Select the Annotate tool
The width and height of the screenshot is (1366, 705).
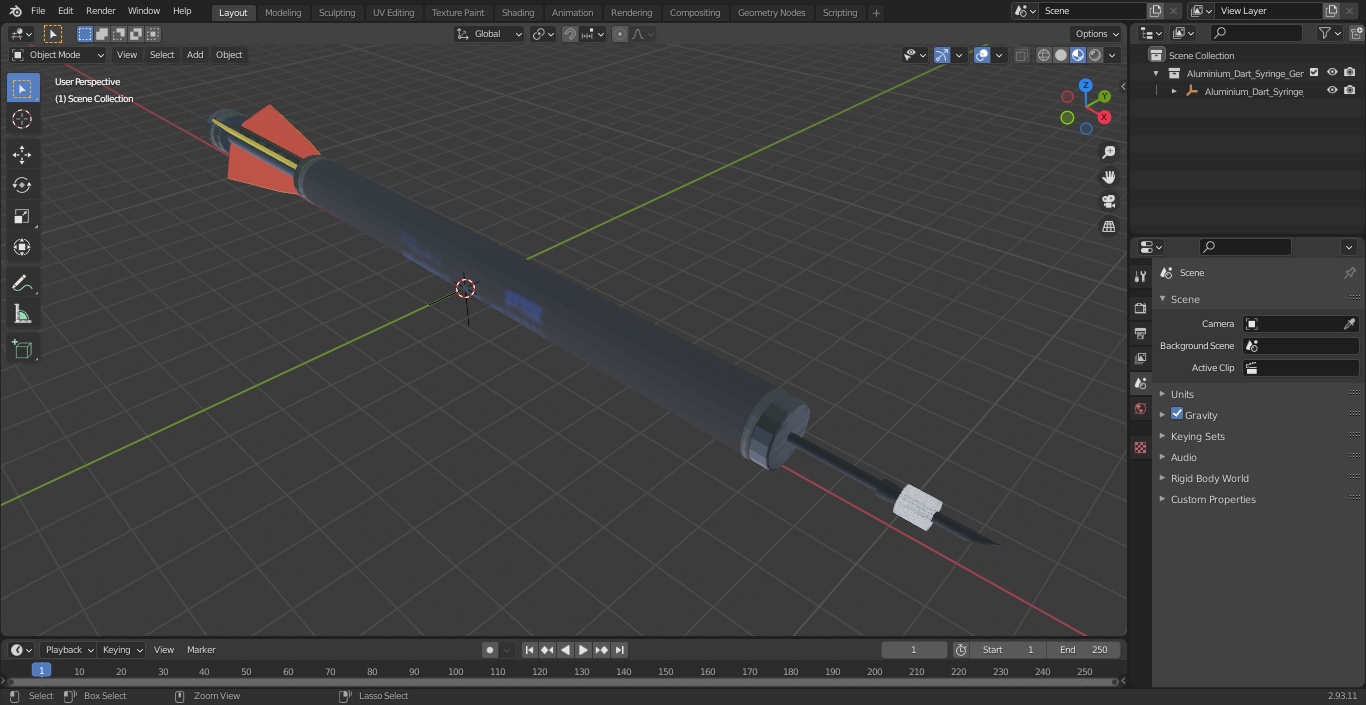pos(22,283)
